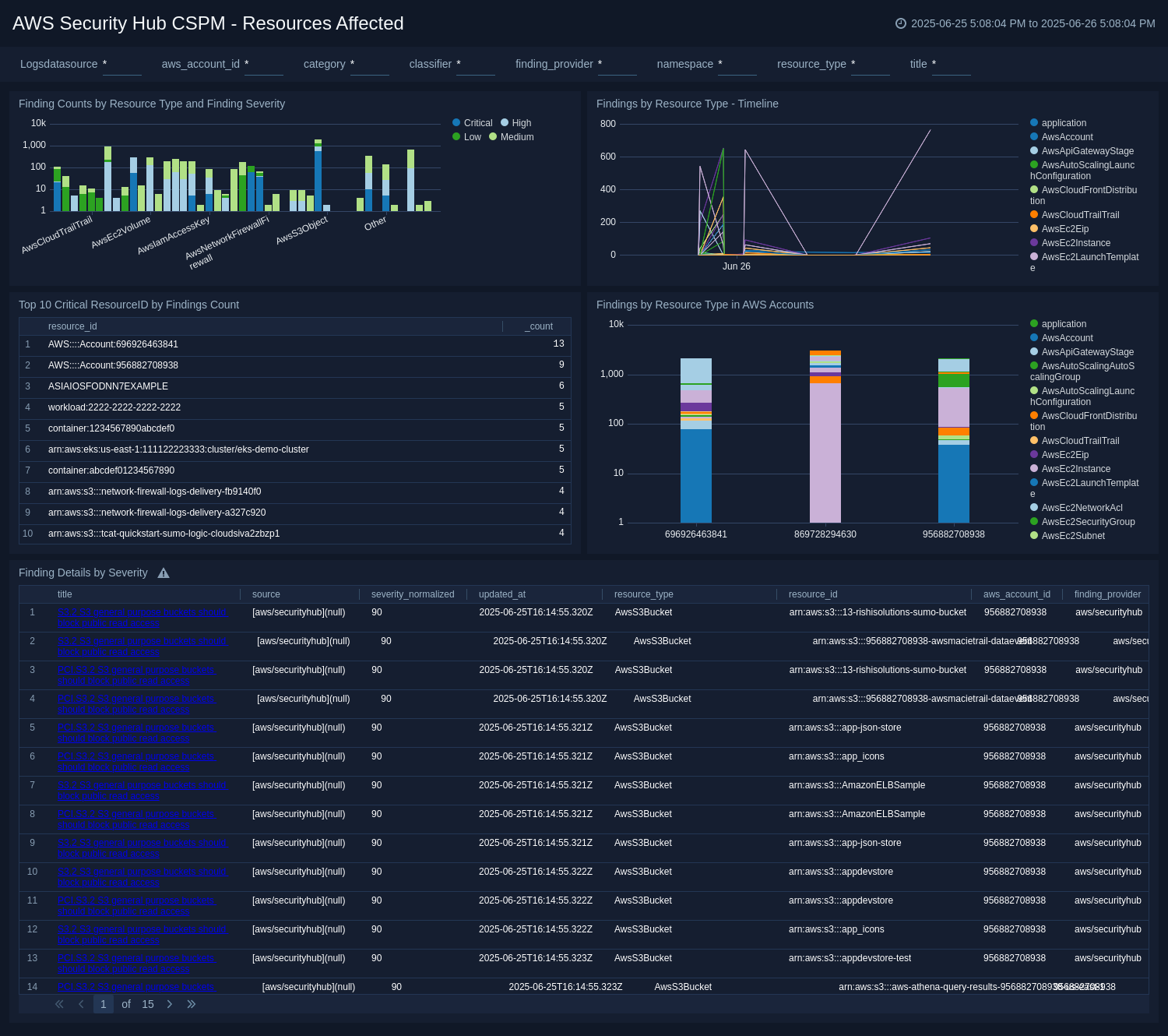The width and height of the screenshot is (1168, 1036).
Task: Toggle the High series in the severity legend
Action: (516, 123)
